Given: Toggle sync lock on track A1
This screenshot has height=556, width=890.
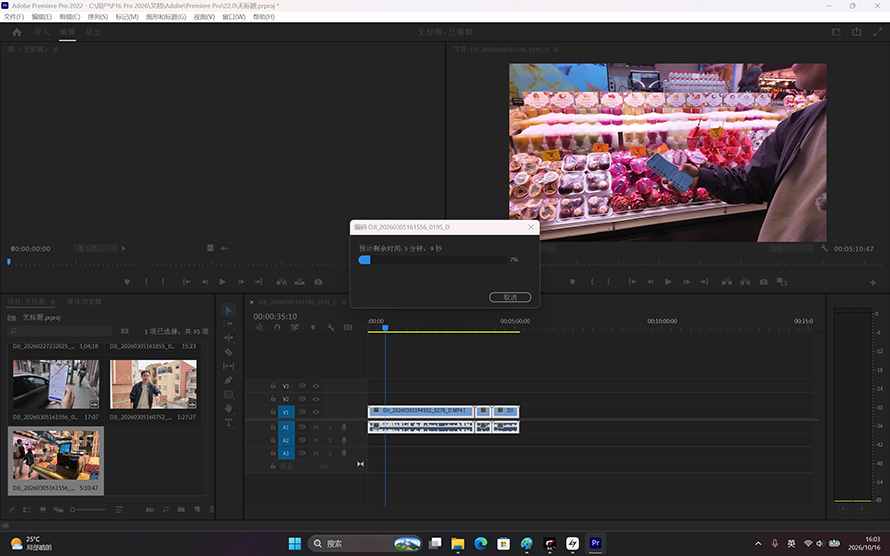Looking at the screenshot, I should [x=302, y=427].
